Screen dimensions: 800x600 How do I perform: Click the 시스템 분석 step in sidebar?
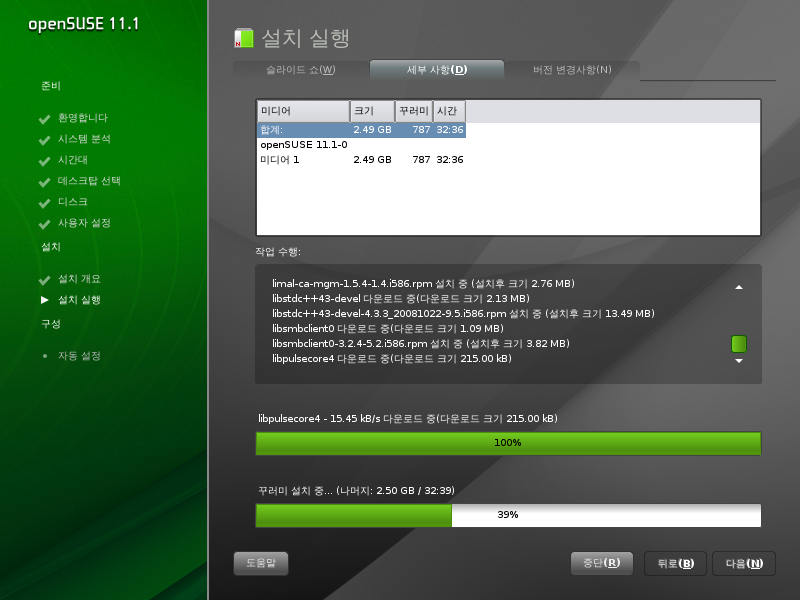[84, 139]
